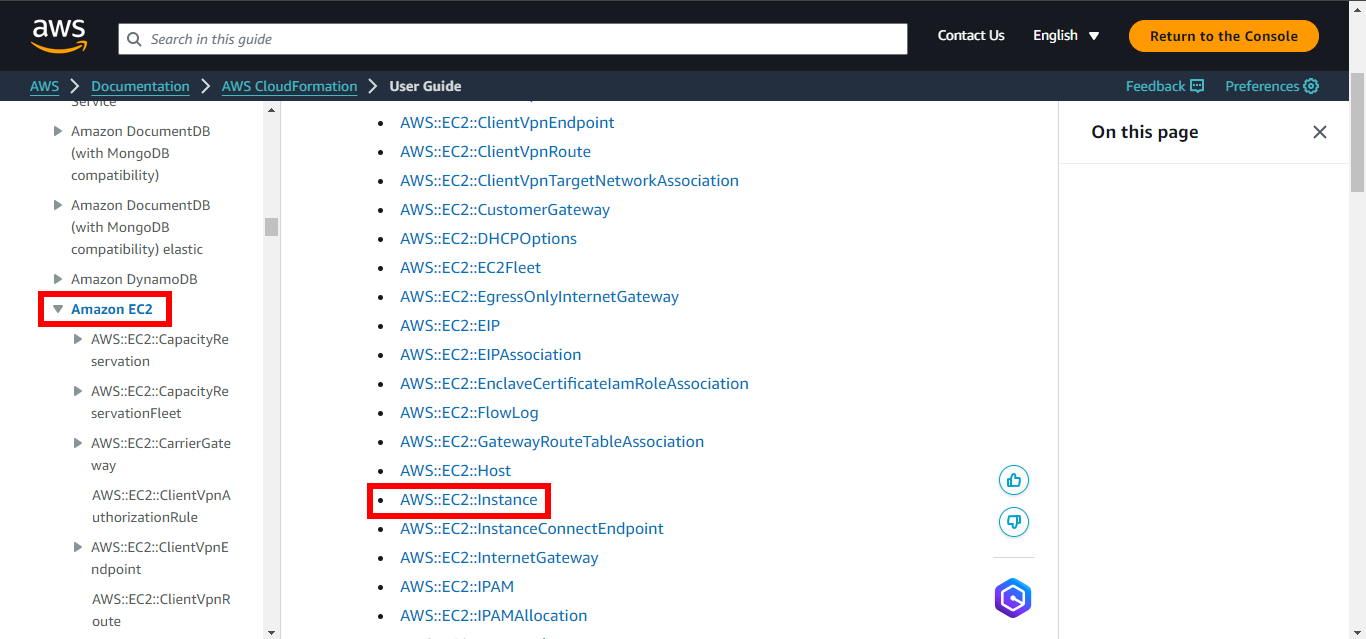This screenshot has width=1366, height=639.
Task: Expand the Amazon DynamoDB tree node
Action: (58, 280)
